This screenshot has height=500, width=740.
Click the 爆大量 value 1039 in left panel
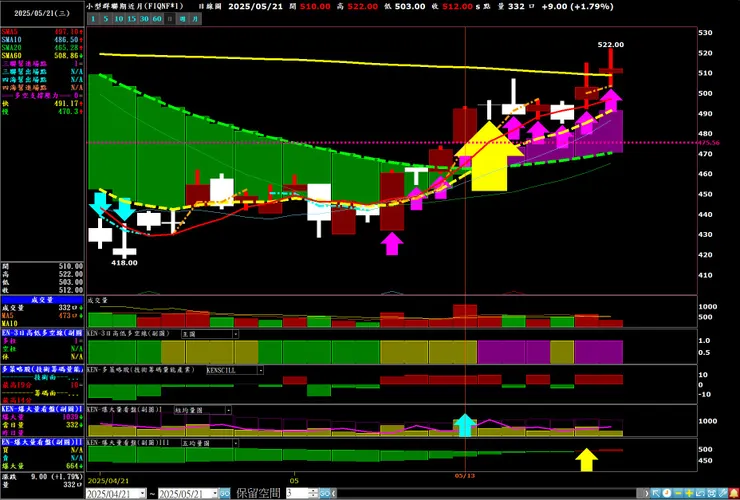[71, 417]
